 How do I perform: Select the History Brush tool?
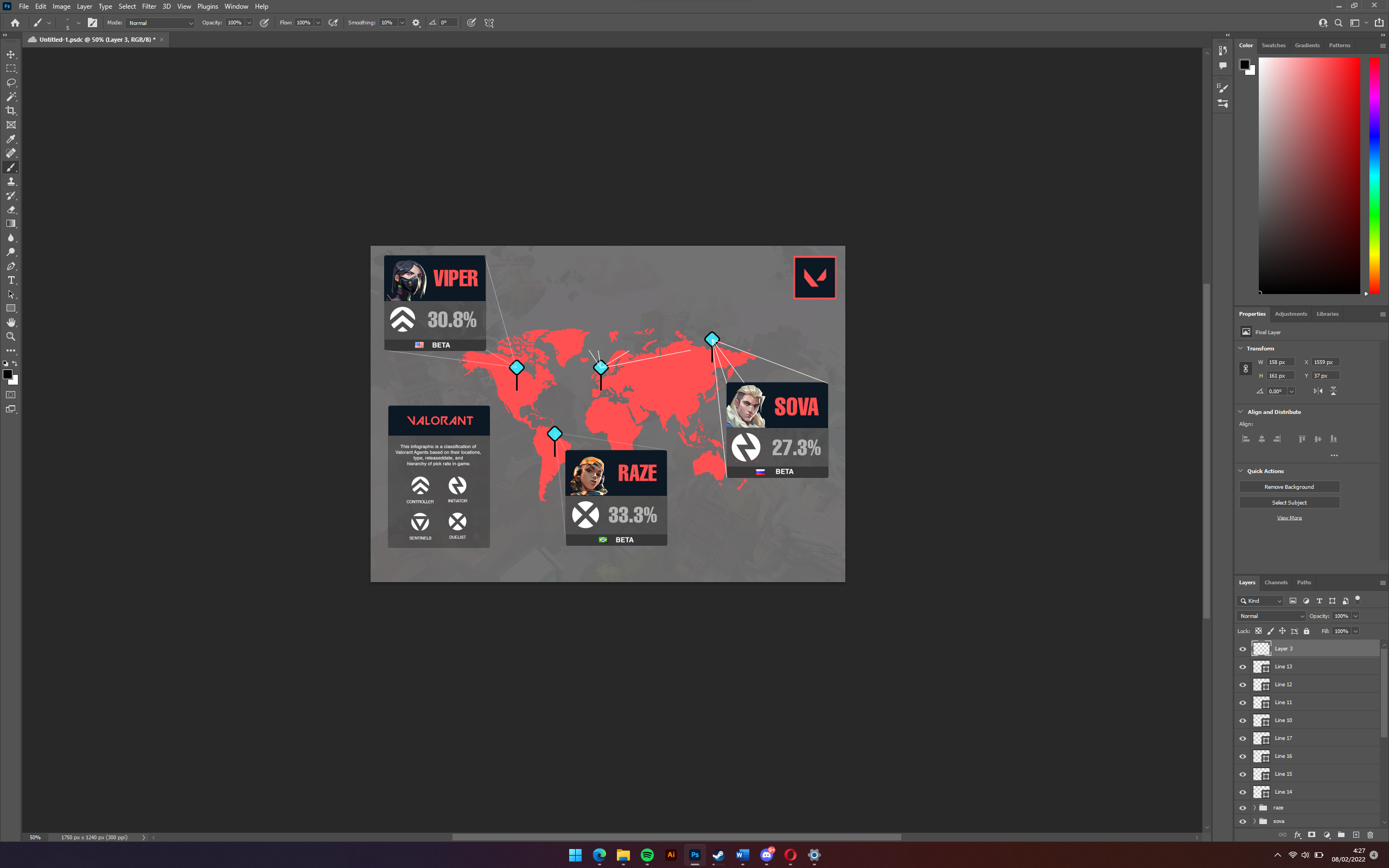pos(11,196)
